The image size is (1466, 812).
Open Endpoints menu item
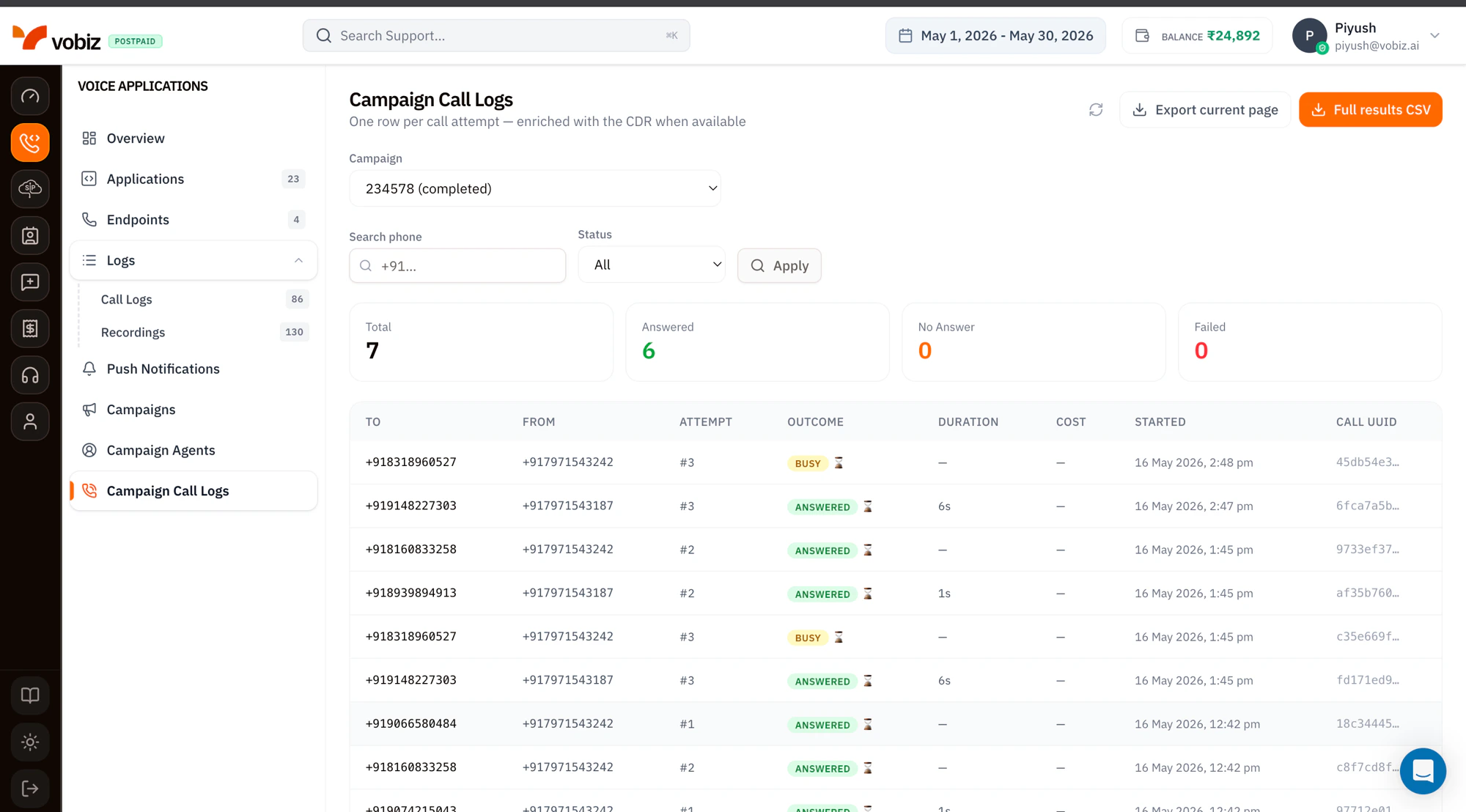[x=194, y=220]
